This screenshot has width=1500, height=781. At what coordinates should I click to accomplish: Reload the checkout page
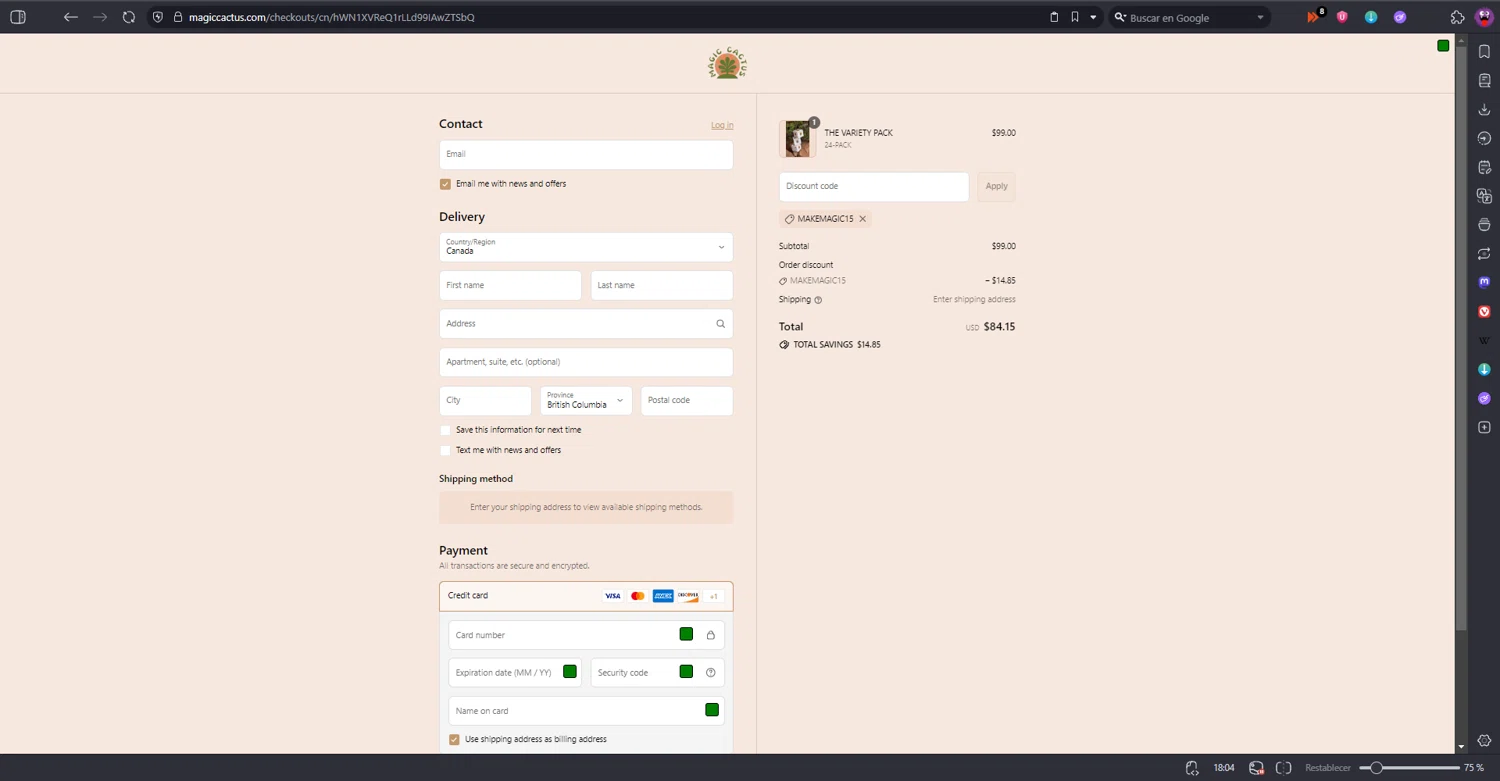(129, 17)
